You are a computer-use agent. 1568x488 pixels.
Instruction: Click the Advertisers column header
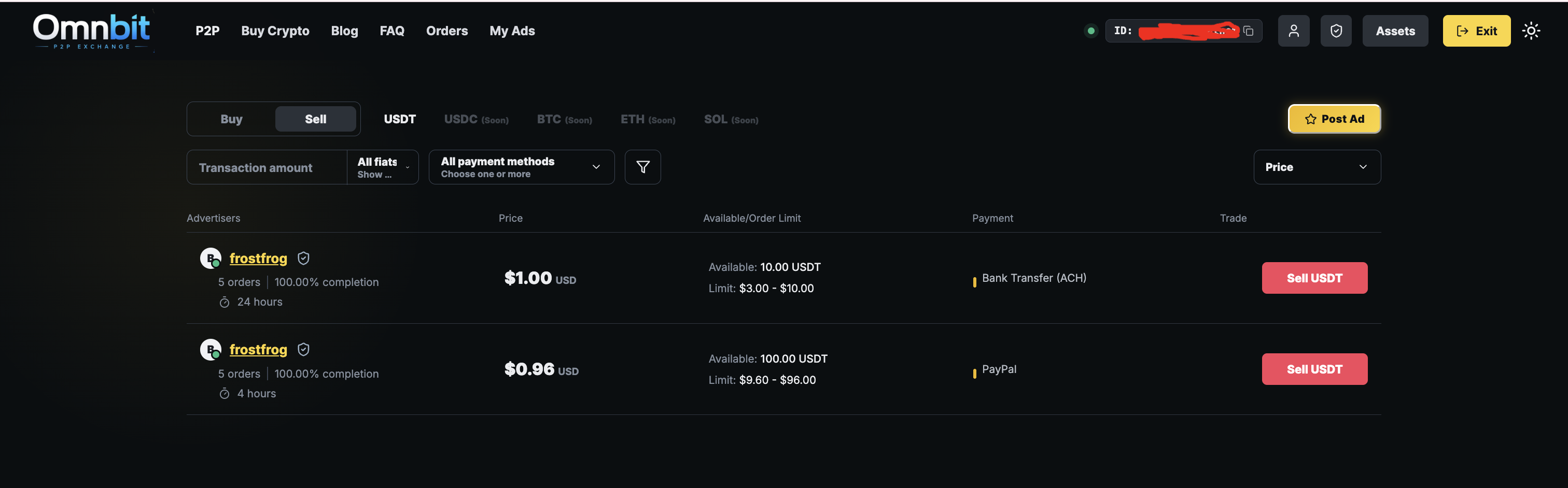[x=213, y=219]
